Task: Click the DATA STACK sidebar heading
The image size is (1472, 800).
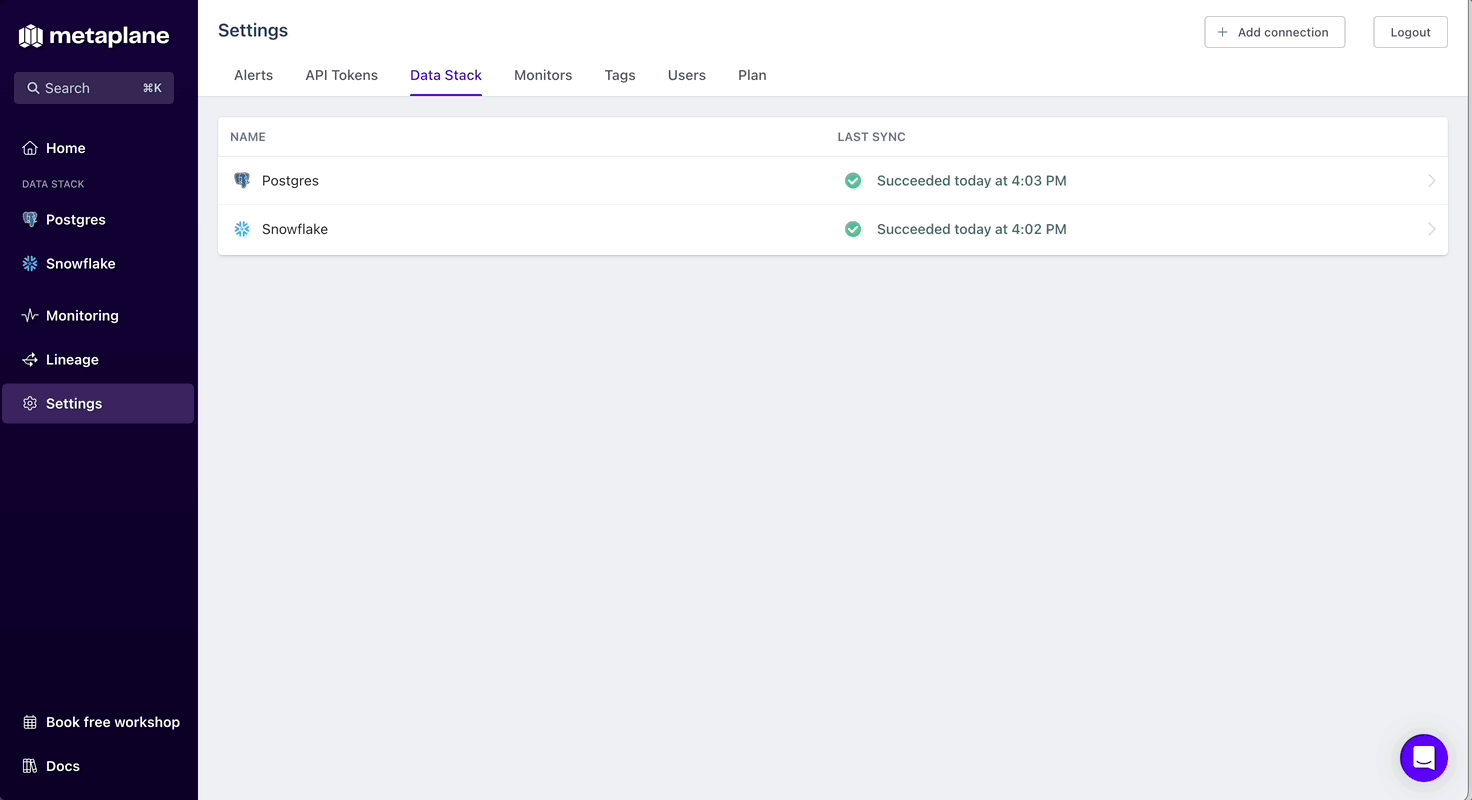Action: coord(53,184)
